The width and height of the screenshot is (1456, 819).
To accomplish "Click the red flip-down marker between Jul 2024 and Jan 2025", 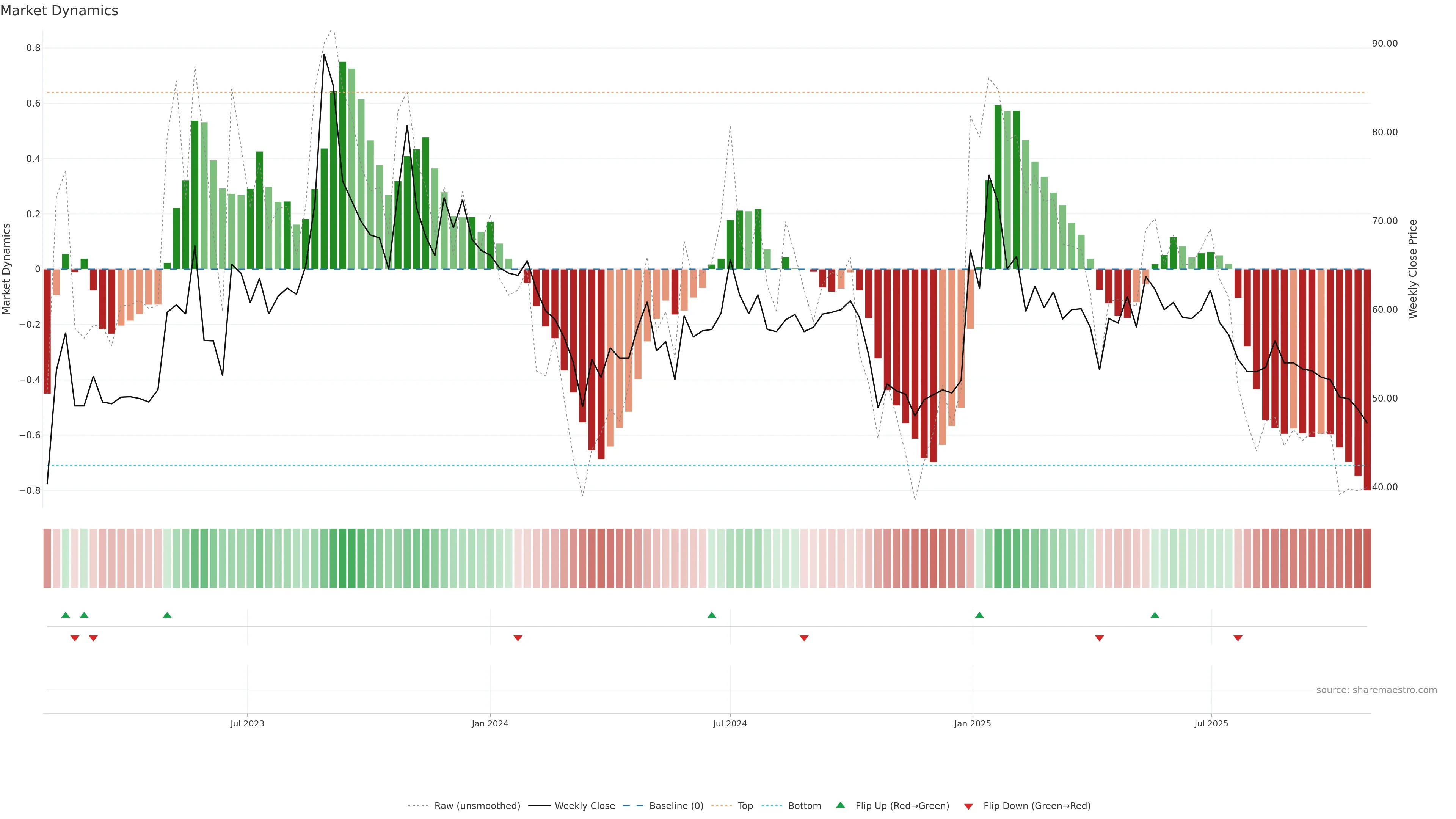I will tap(804, 638).
